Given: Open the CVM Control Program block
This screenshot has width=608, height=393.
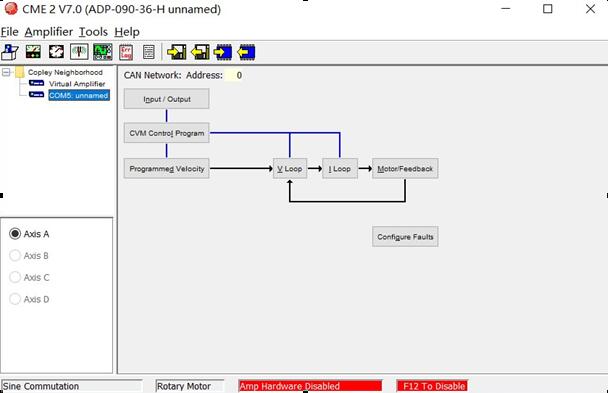Looking at the screenshot, I should pyautogui.click(x=167, y=133).
